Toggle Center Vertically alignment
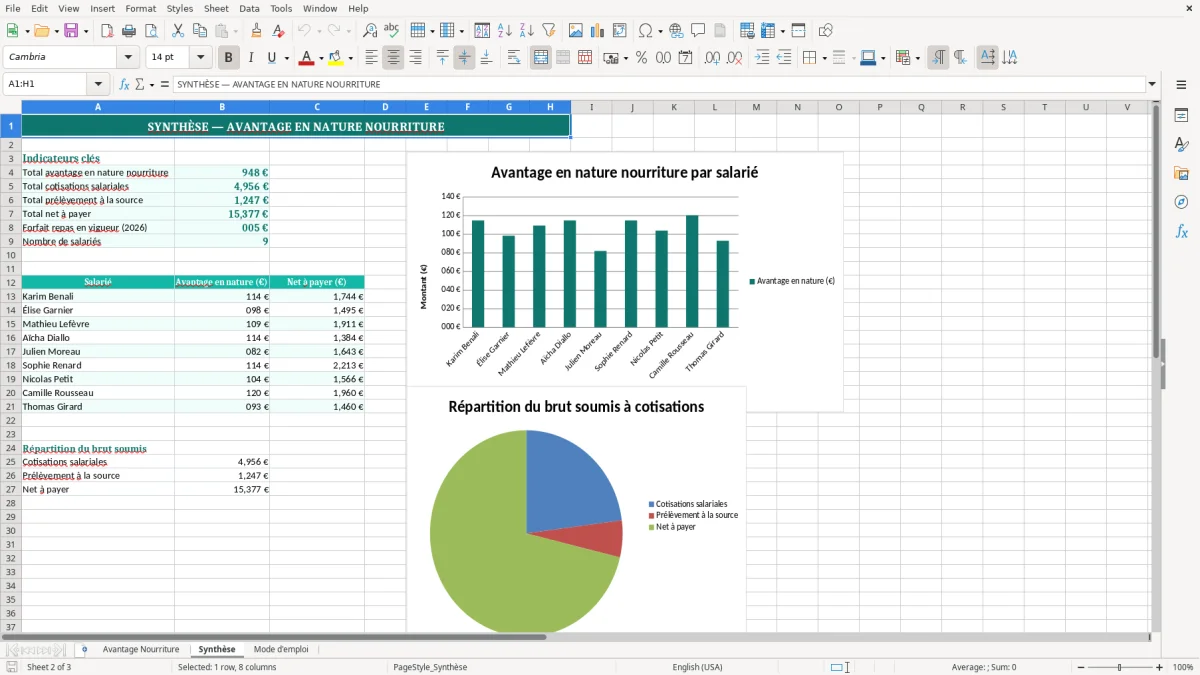Screen dimensions: 1200x675 [464, 58]
